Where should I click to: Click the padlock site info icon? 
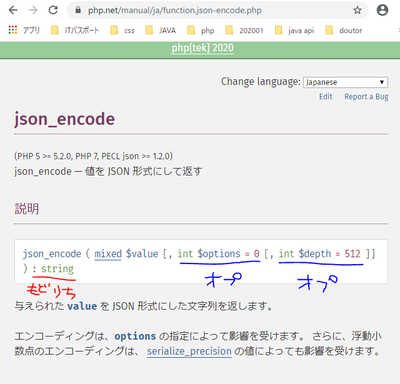click(78, 10)
